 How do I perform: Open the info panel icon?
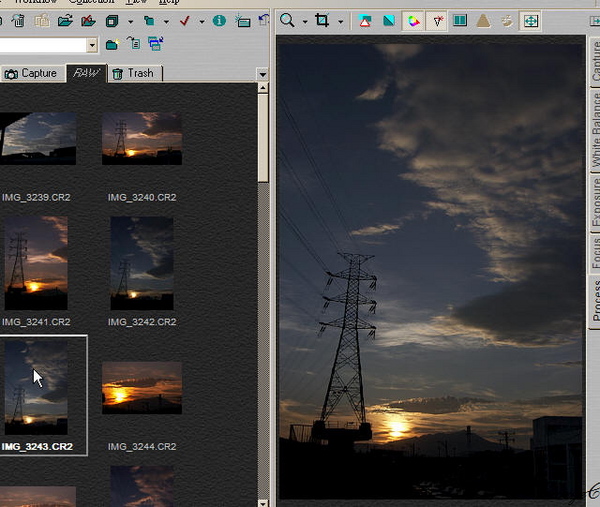coord(219,20)
